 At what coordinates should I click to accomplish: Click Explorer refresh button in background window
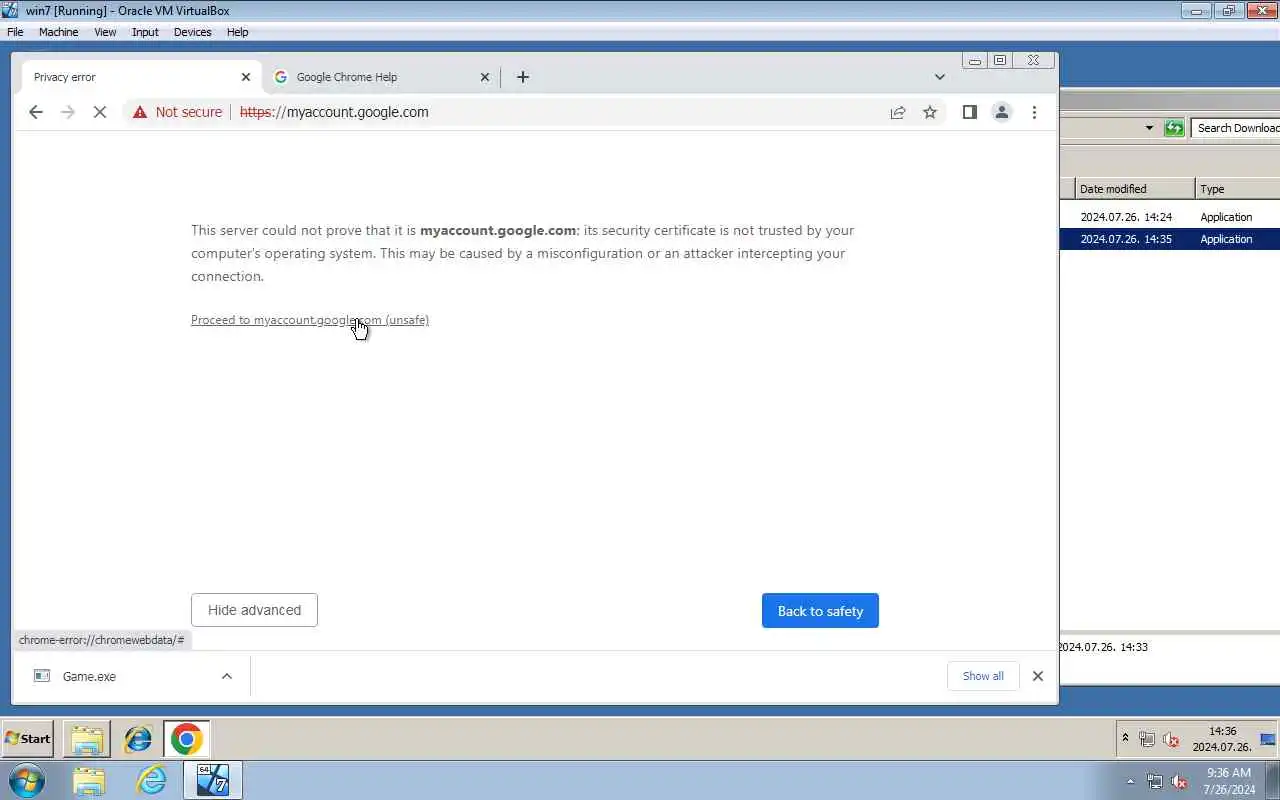click(1174, 128)
